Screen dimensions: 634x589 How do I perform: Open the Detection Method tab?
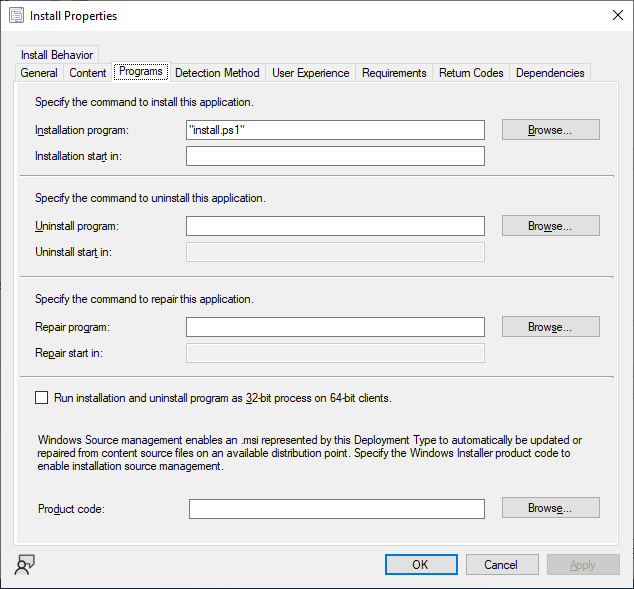point(217,73)
